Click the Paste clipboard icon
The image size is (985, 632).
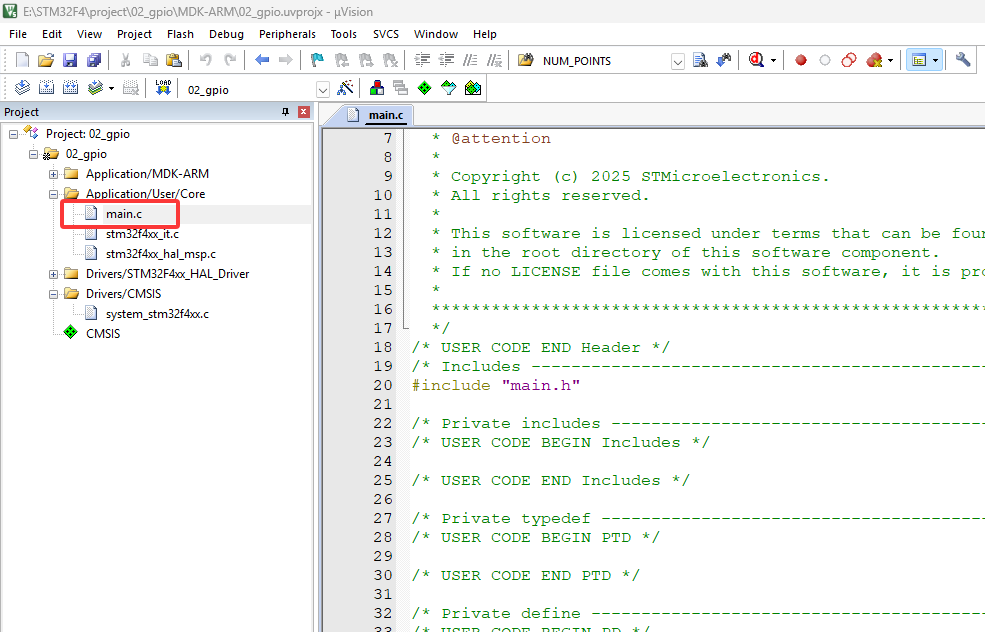(173, 60)
